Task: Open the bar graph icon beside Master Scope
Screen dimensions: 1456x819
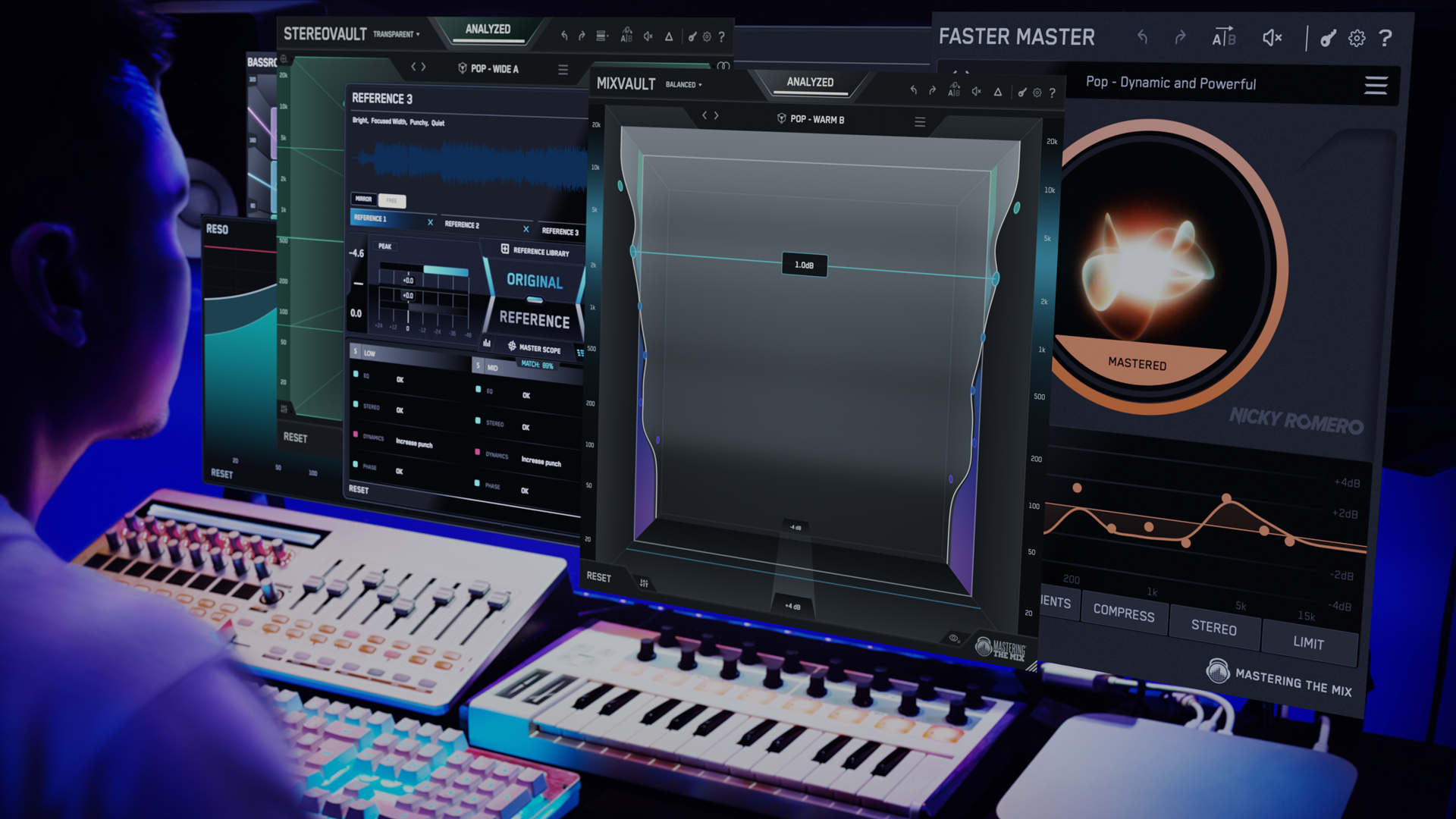Action: click(487, 344)
